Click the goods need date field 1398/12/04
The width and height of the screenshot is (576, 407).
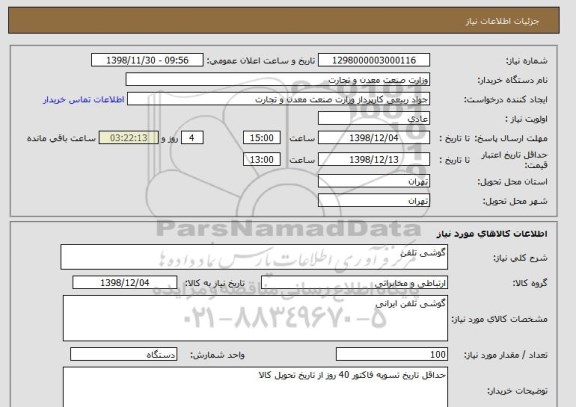(x=125, y=283)
